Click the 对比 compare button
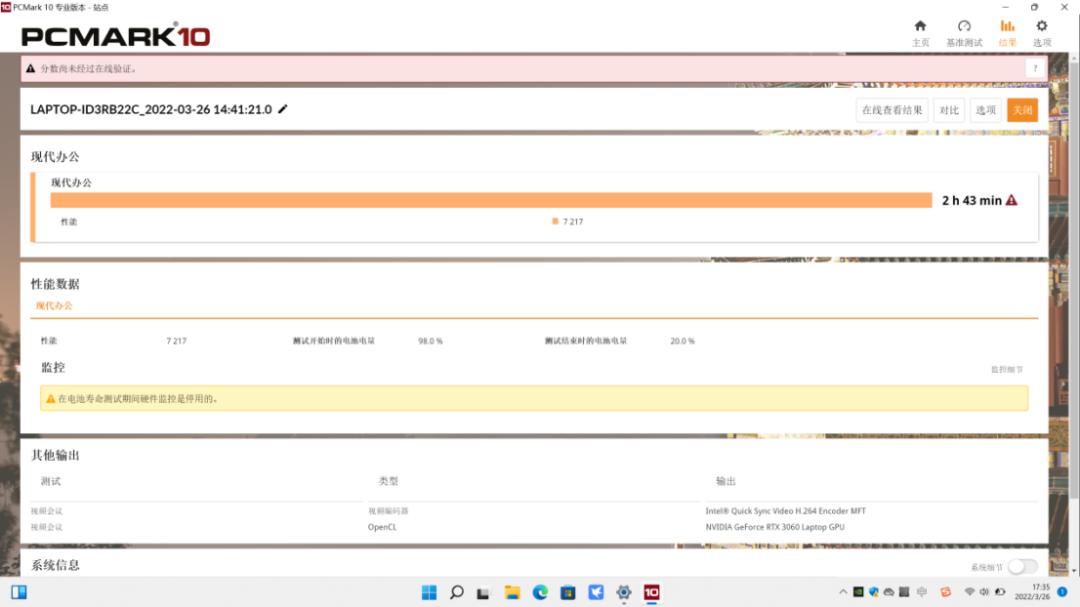This screenshot has height=607, width=1080. [x=949, y=110]
